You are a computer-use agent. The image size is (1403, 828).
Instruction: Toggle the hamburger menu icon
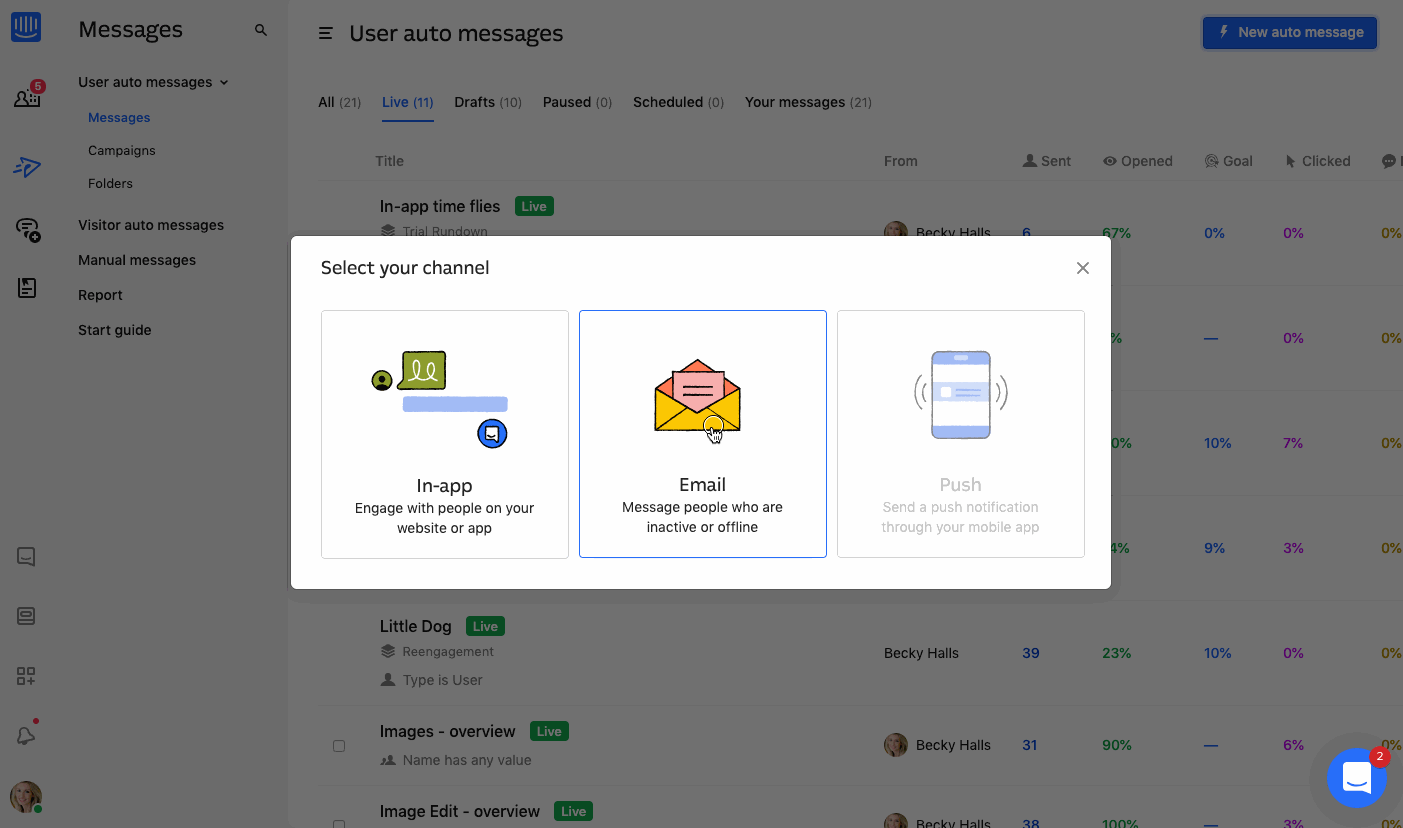(x=325, y=34)
